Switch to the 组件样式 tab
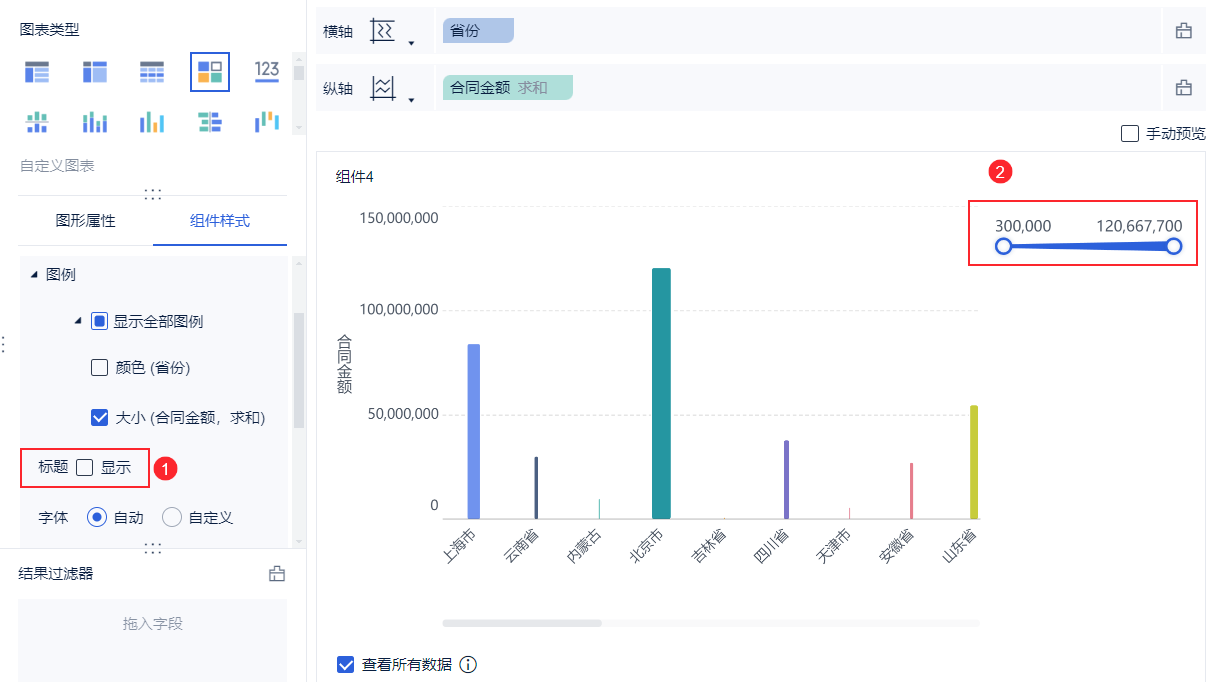The image size is (1208, 682). coord(220,221)
